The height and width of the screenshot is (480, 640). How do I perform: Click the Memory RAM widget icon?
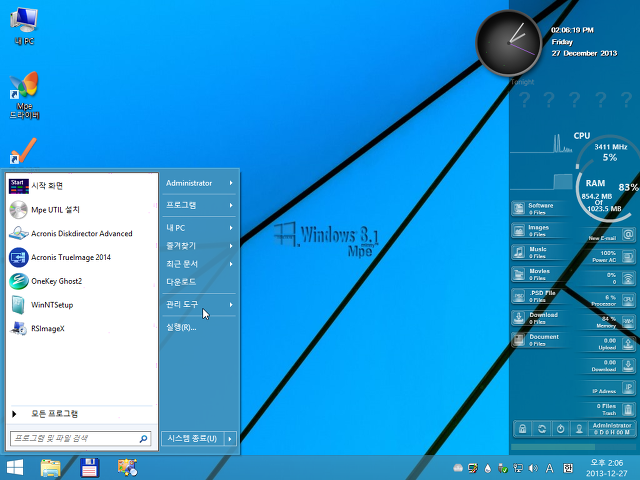[x=628, y=322]
